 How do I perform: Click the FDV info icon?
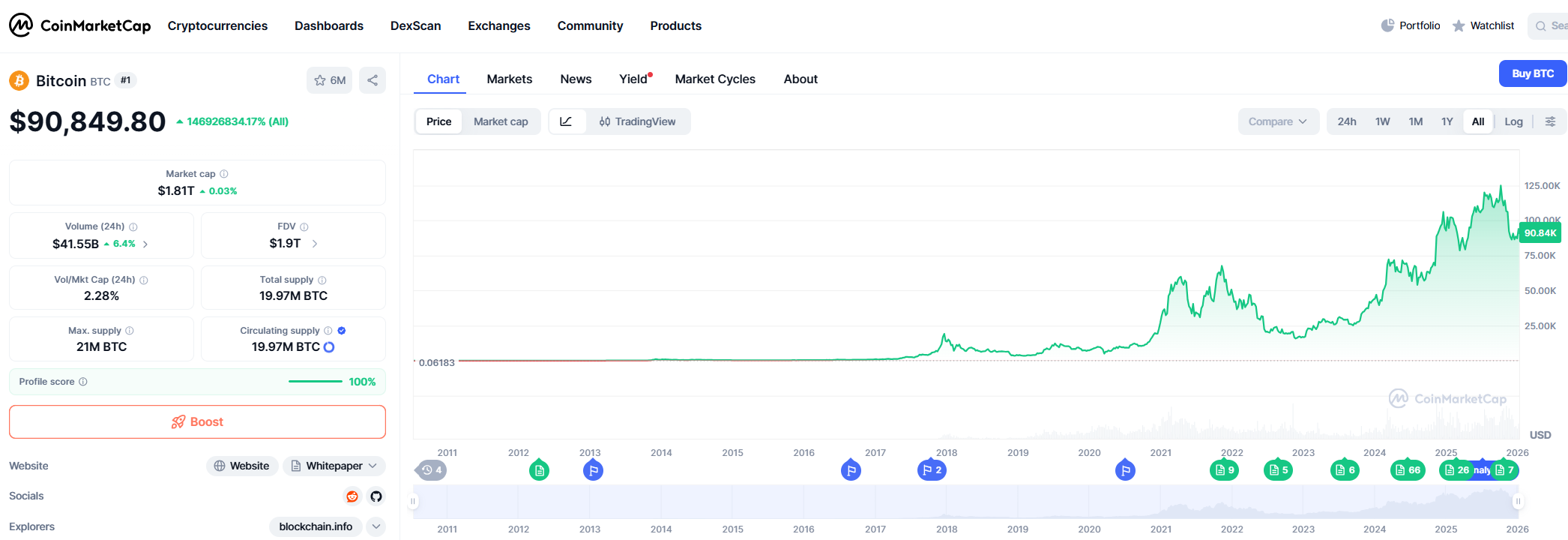click(x=304, y=226)
